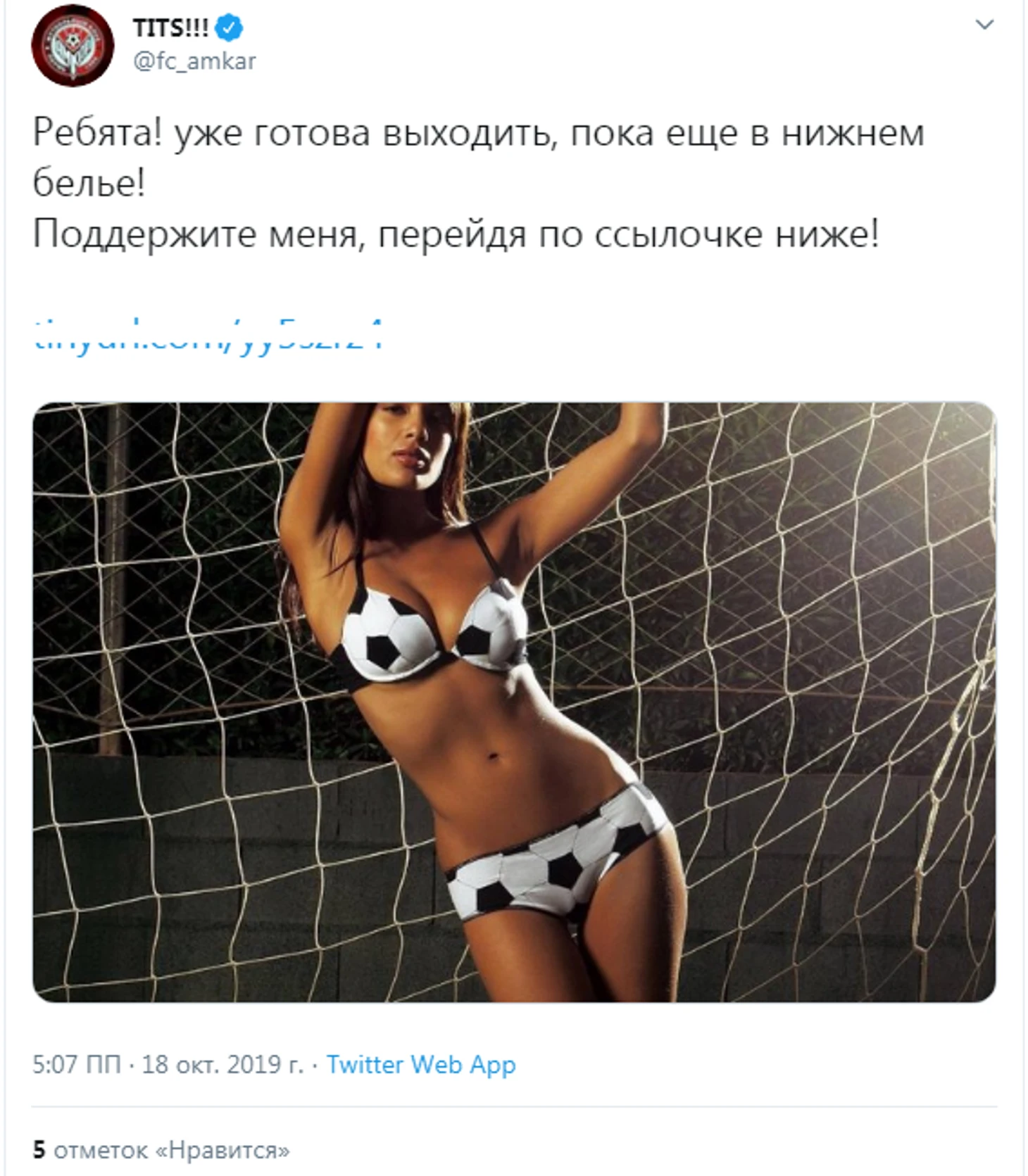Image resolution: width=1028 pixels, height=1176 pixels.
Task: Click the bold 5 likes count
Action: [x=39, y=1150]
